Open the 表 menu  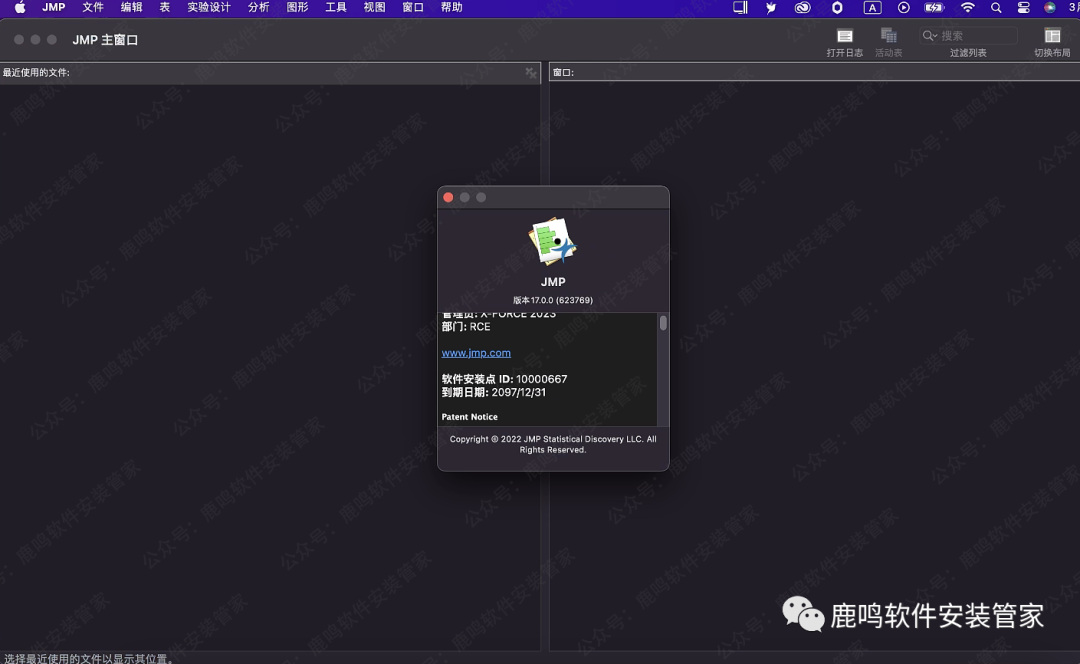165,8
